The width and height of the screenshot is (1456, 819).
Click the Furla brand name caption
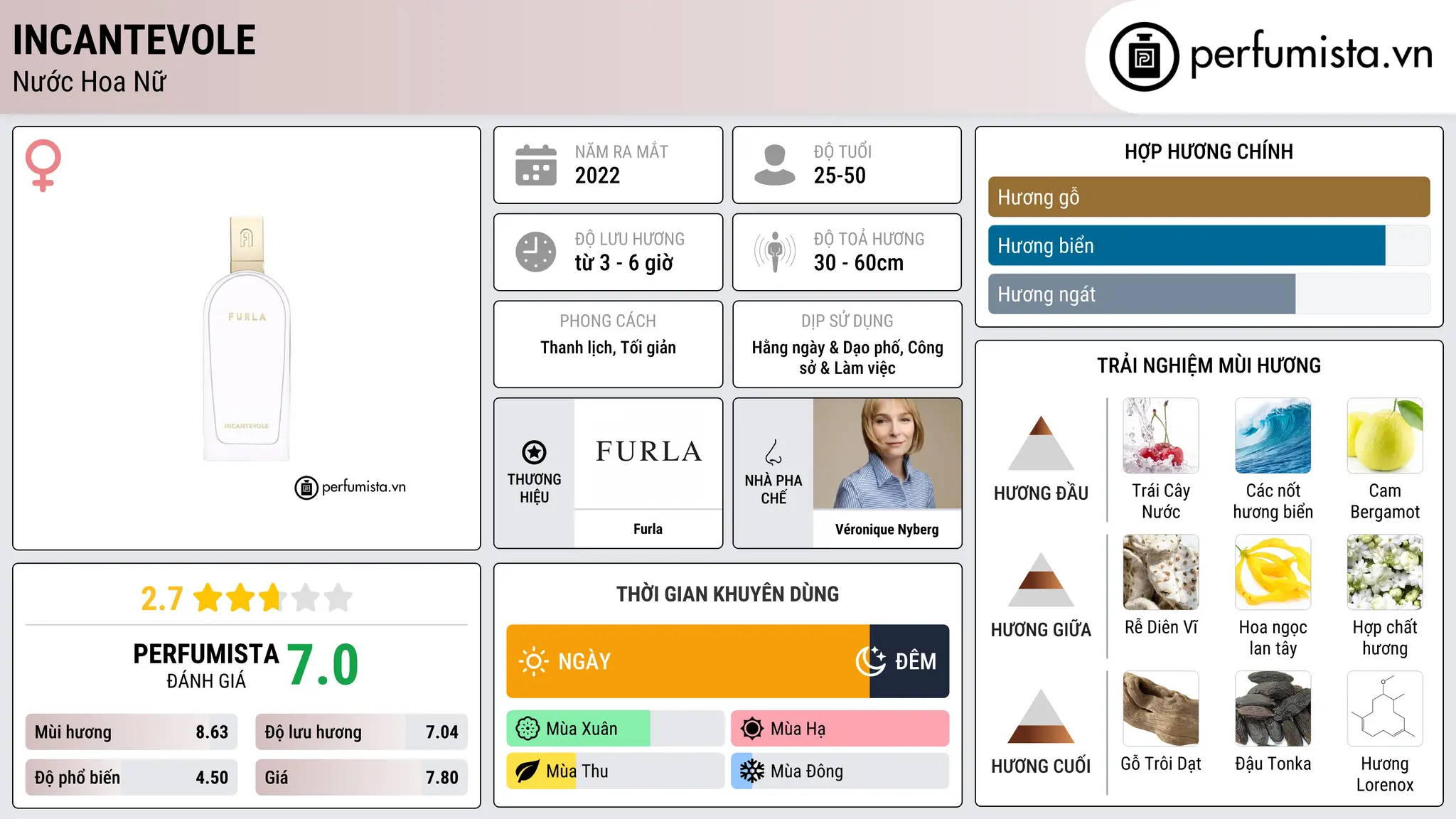pyautogui.click(x=648, y=529)
